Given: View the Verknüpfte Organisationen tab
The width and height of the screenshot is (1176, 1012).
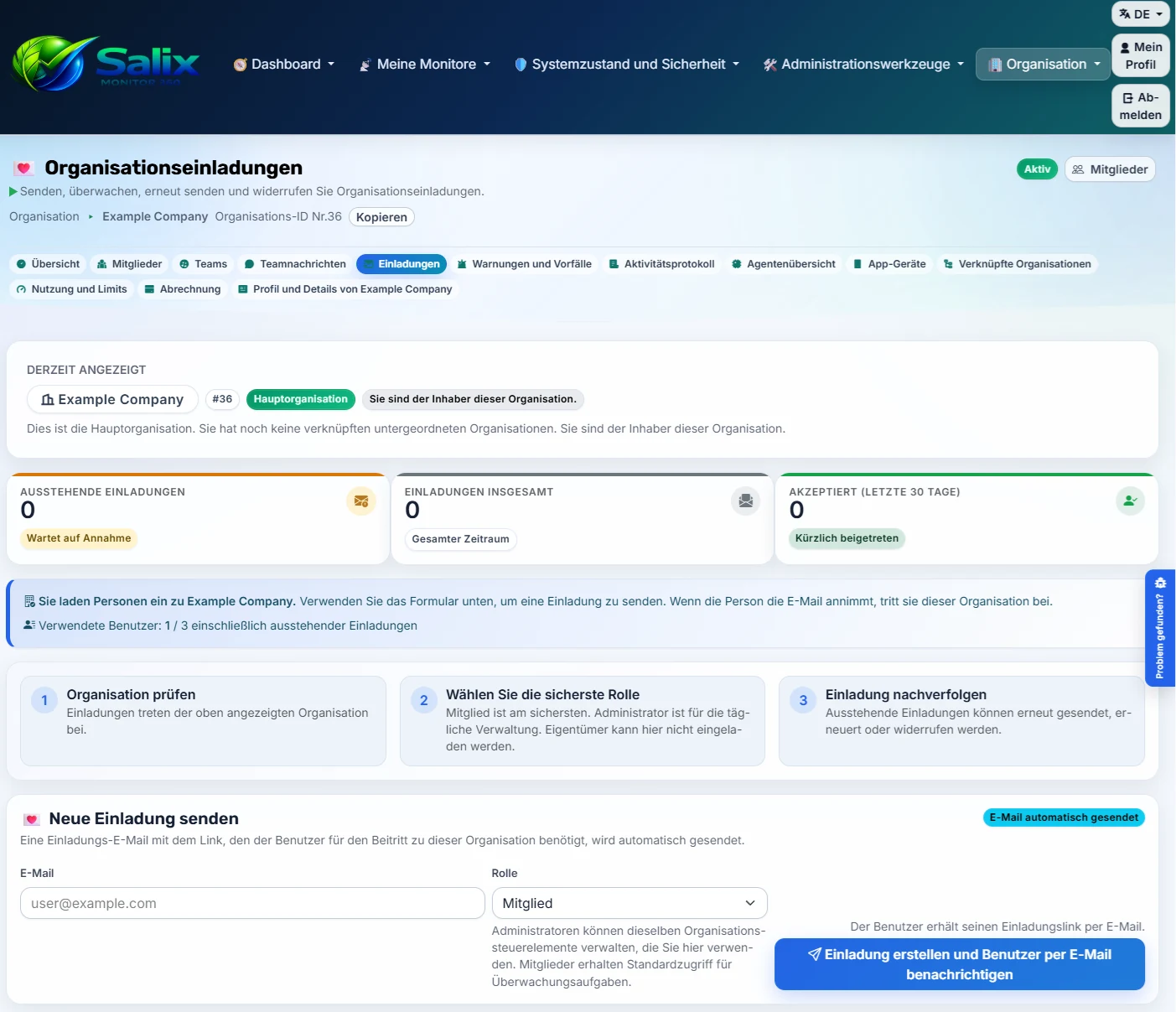Looking at the screenshot, I should point(1018,264).
